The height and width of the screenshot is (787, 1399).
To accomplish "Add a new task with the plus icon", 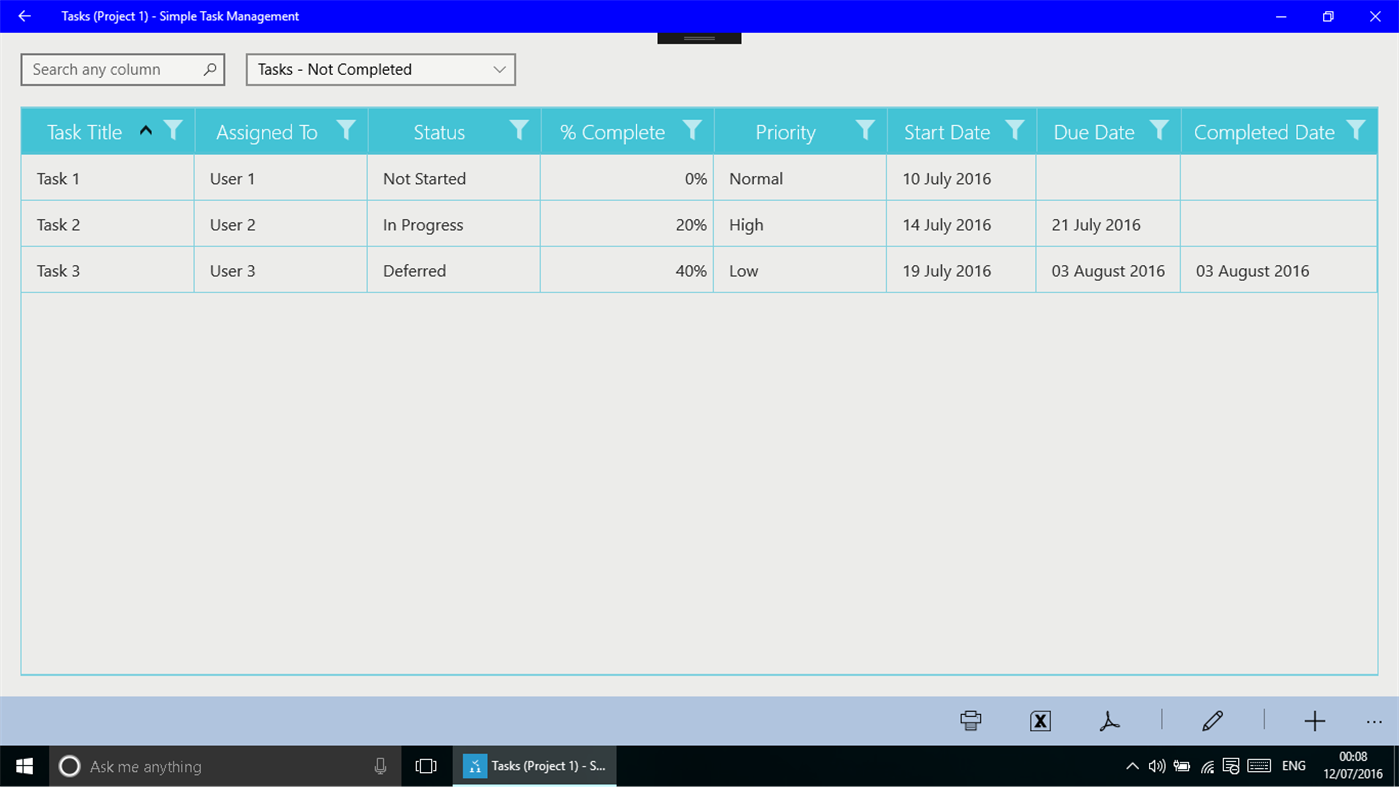I will (1314, 720).
